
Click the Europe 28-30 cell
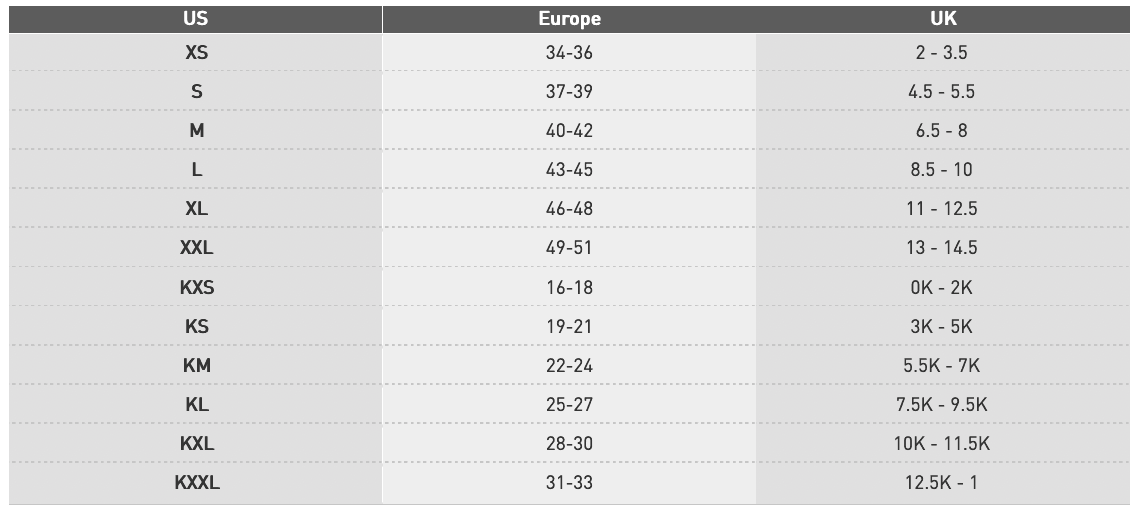pos(569,443)
